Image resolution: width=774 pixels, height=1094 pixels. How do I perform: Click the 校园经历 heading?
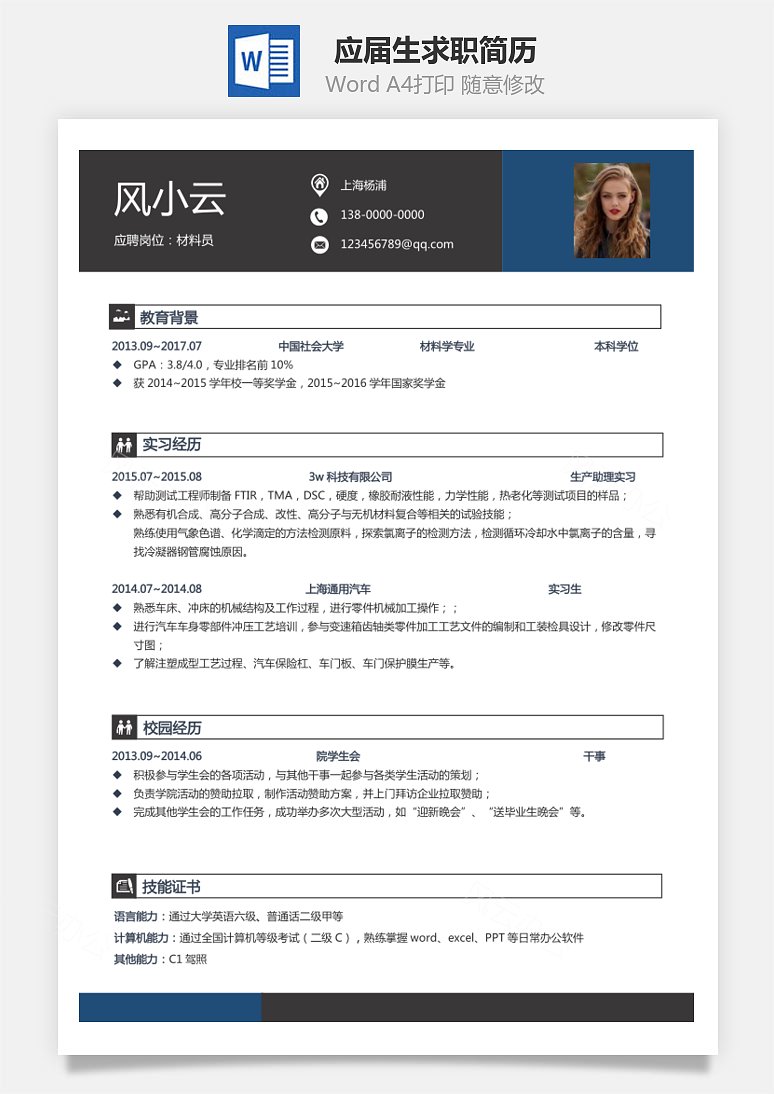tap(172, 728)
